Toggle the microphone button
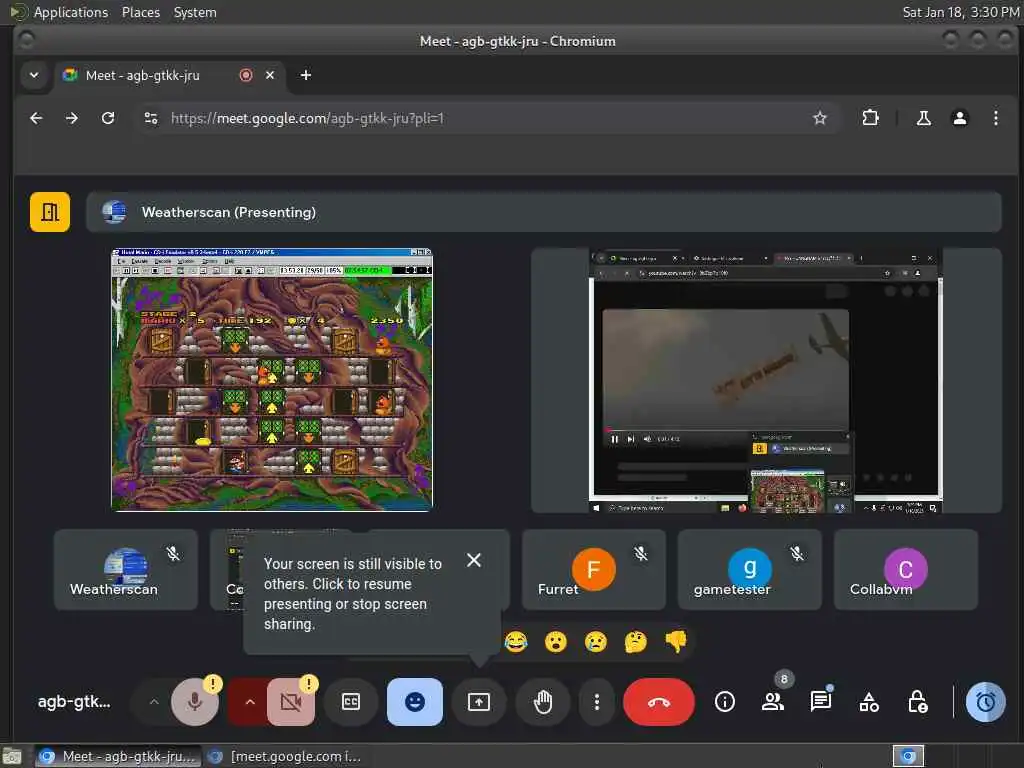 (195, 702)
